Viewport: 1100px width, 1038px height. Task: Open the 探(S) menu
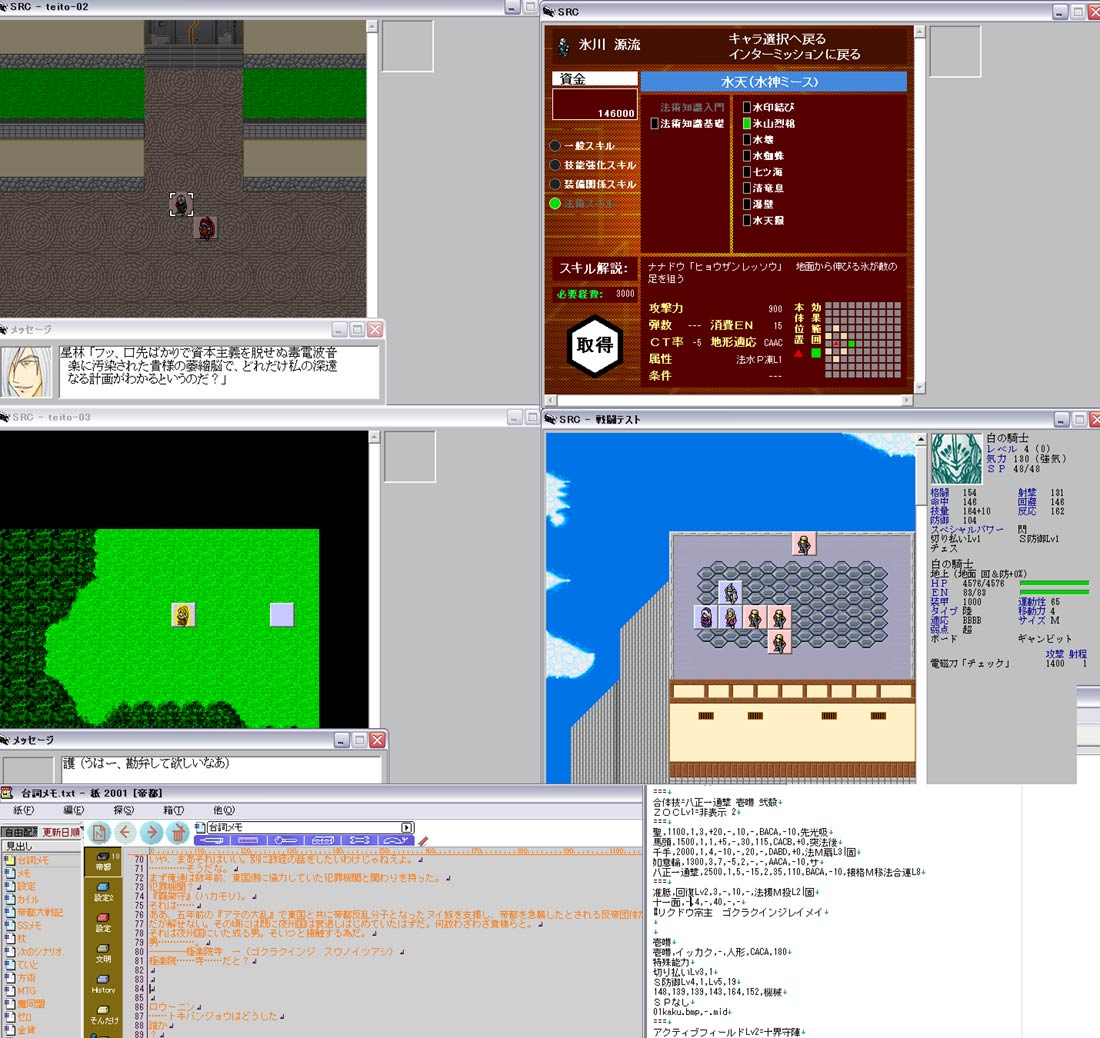pos(123,810)
